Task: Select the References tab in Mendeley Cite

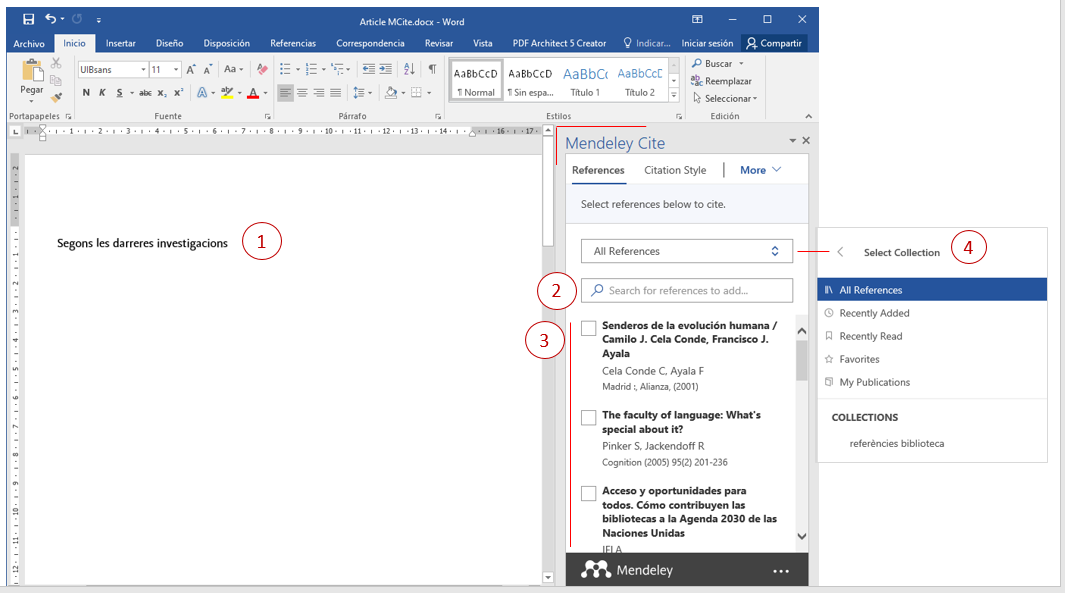Action: click(x=598, y=170)
